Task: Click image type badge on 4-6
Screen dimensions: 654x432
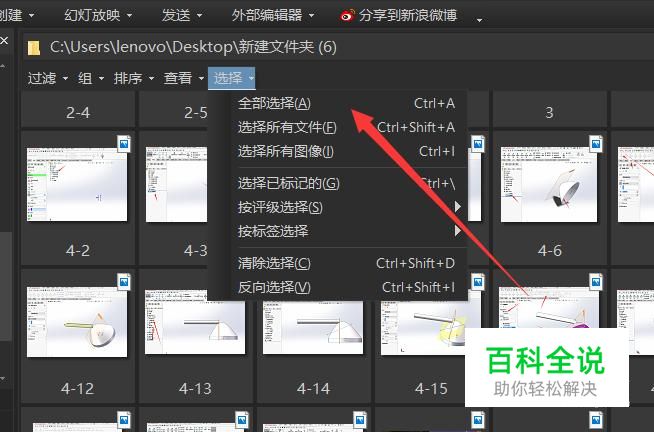Action: click(x=596, y=144)
